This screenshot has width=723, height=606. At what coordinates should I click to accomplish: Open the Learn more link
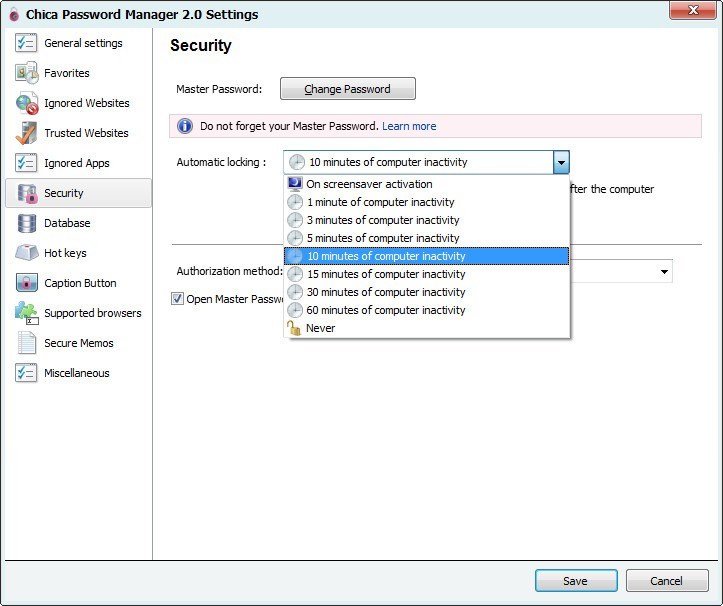pos(409,126)
